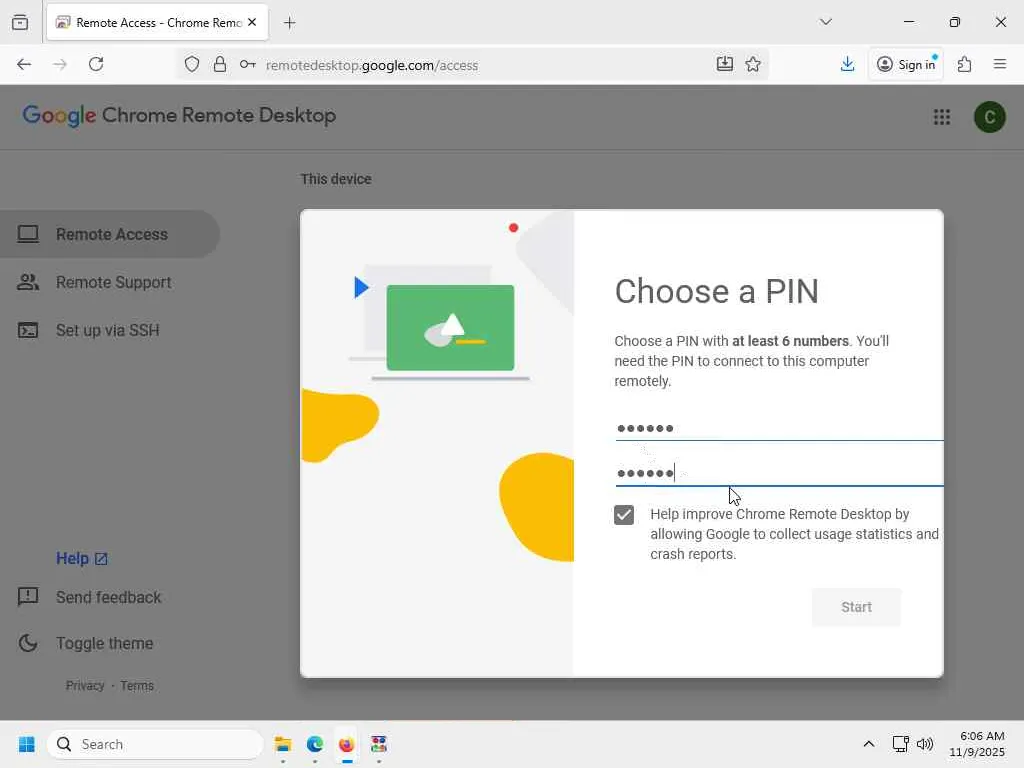Select Remote Access in the sidebar
The height and width of the screenshot is (768, 1024).
[110, 234]
